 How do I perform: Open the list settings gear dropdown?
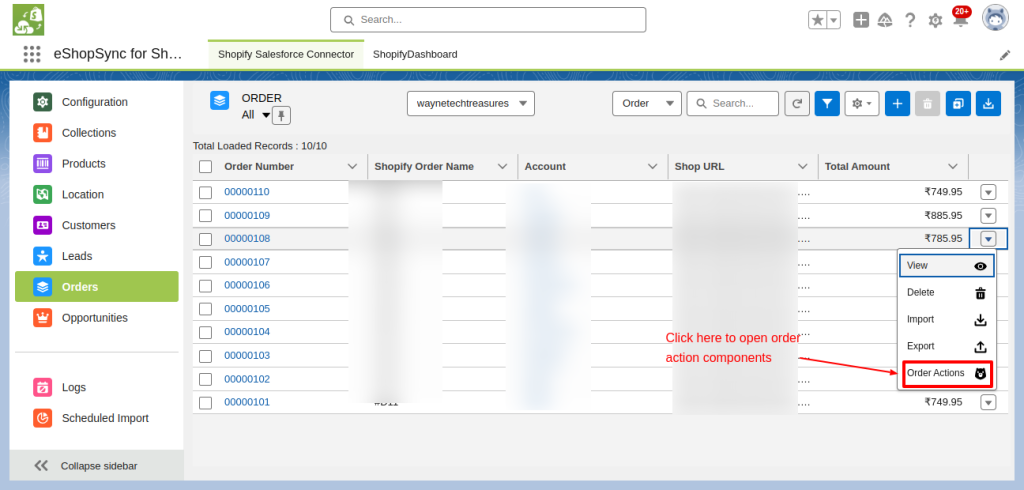click(x=862, y=103)
